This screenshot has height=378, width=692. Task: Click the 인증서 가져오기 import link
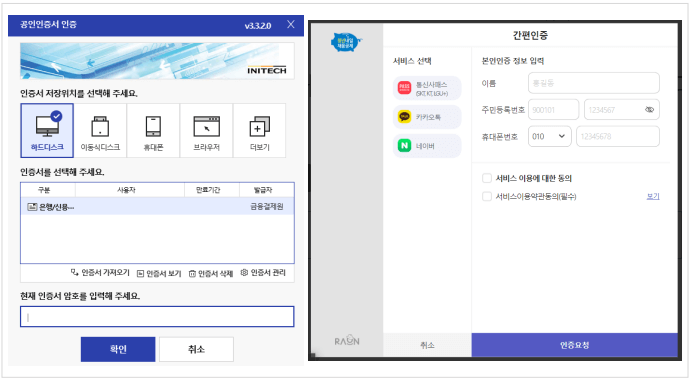[100, 273]
